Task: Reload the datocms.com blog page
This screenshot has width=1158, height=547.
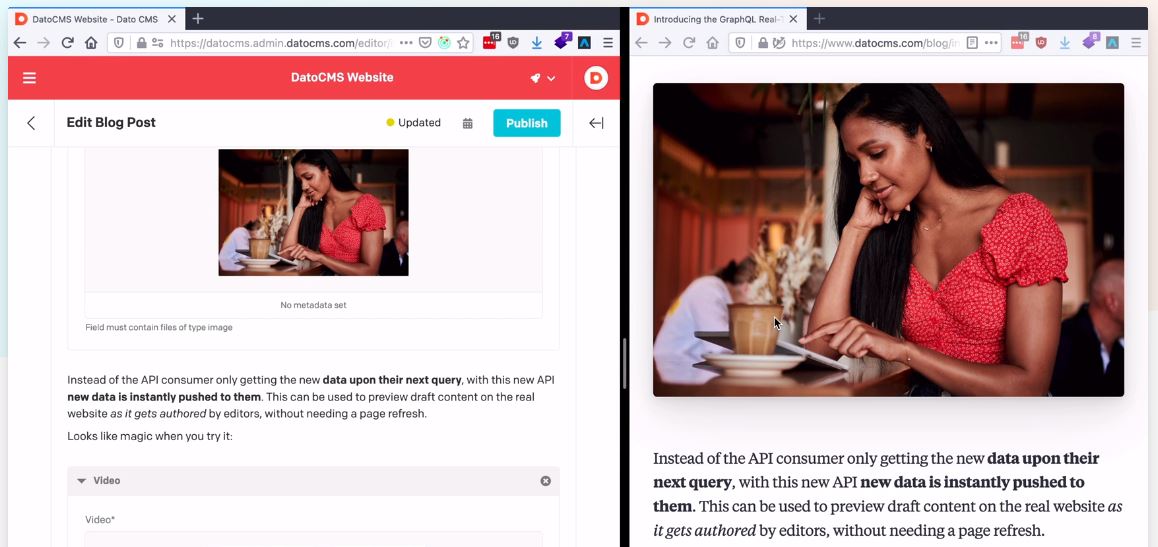Action: [689, 43]
